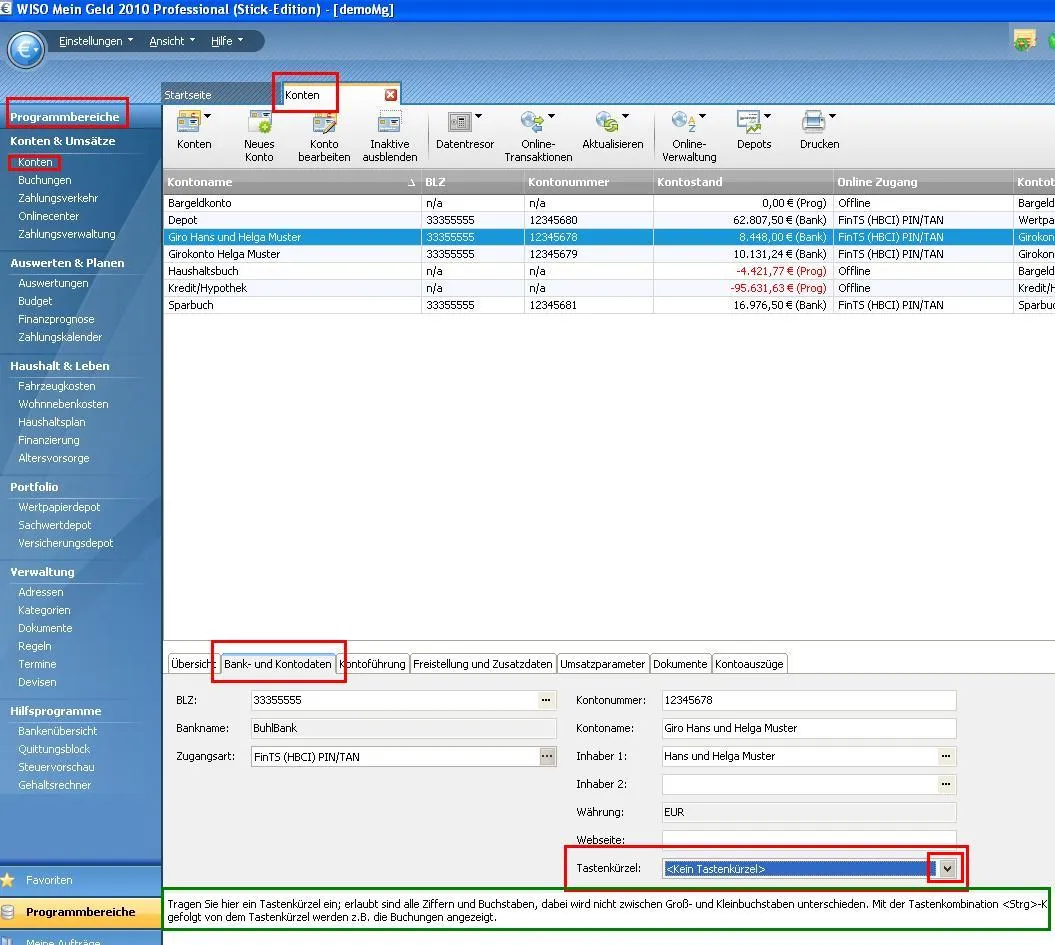
Task: Expand the Tastenkürzel dropdown arrow
Action: (947, 869)
